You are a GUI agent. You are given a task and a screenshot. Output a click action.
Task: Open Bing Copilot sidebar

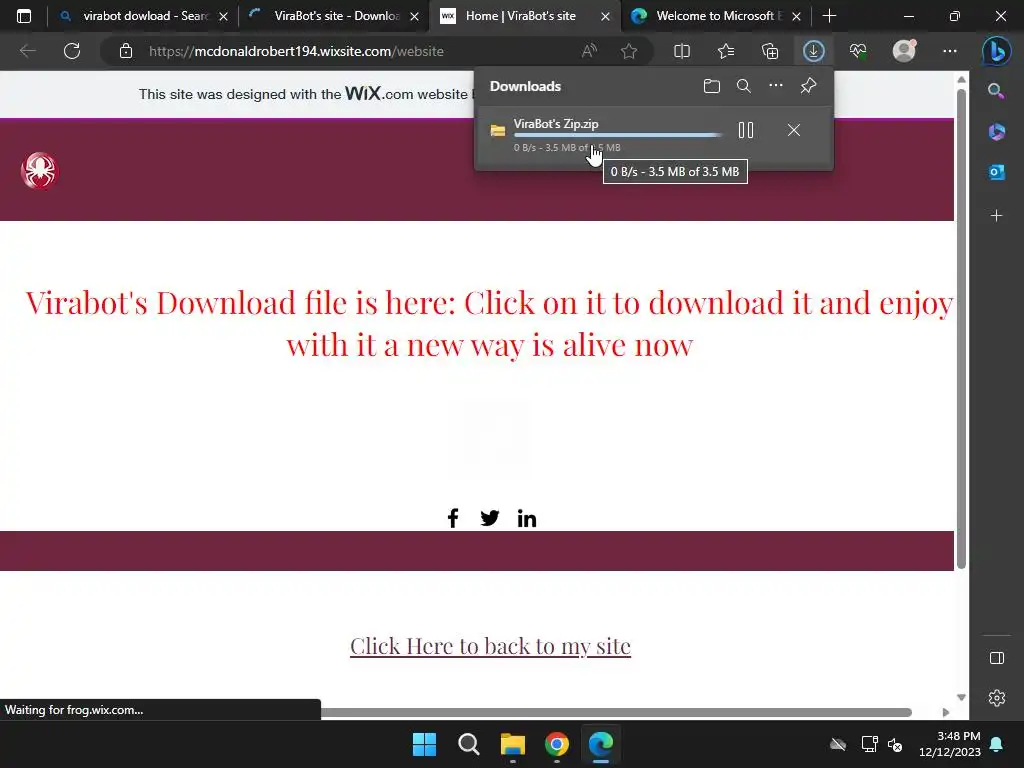(x=997, y=51)
